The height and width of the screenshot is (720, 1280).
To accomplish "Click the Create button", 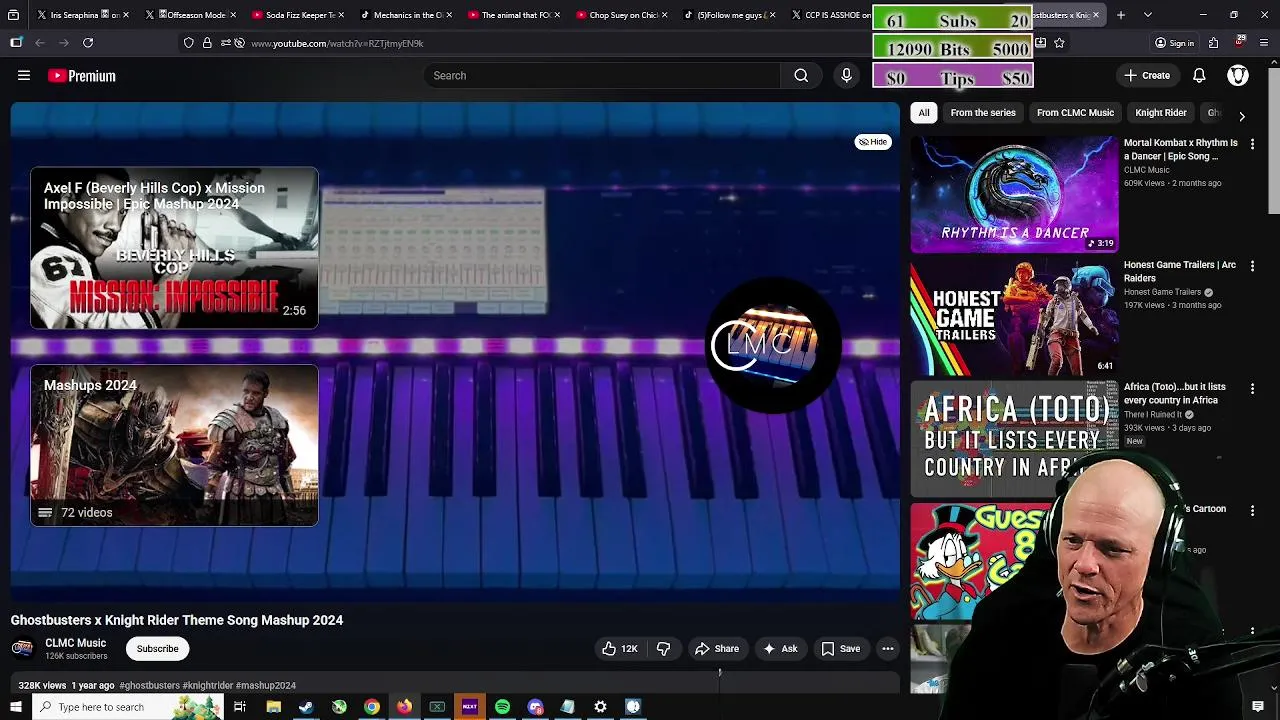I will pyautogui.click(x=1147, y=75).
